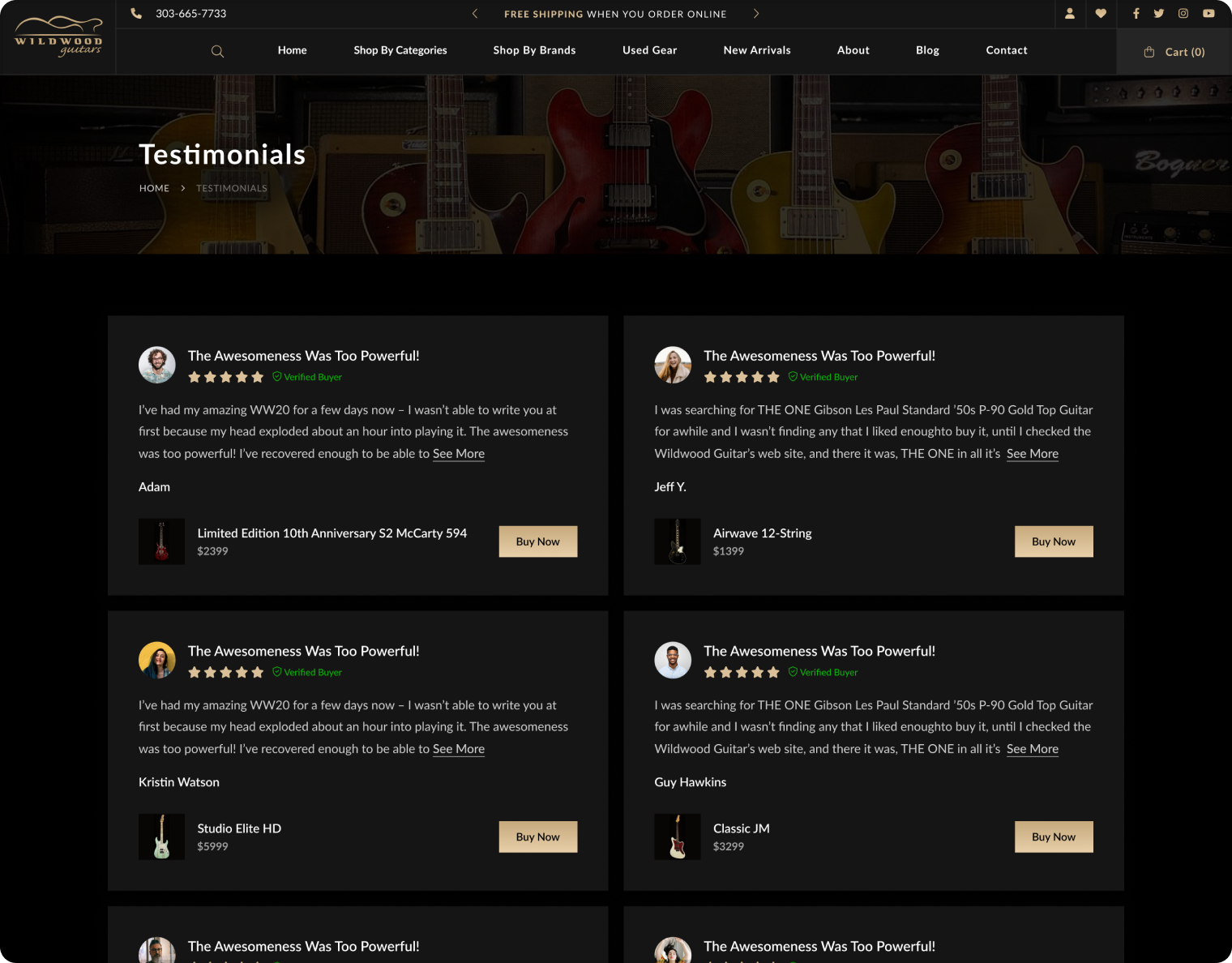Open Blog menu item
This screenshot has height=963, width=1232.
928,50
